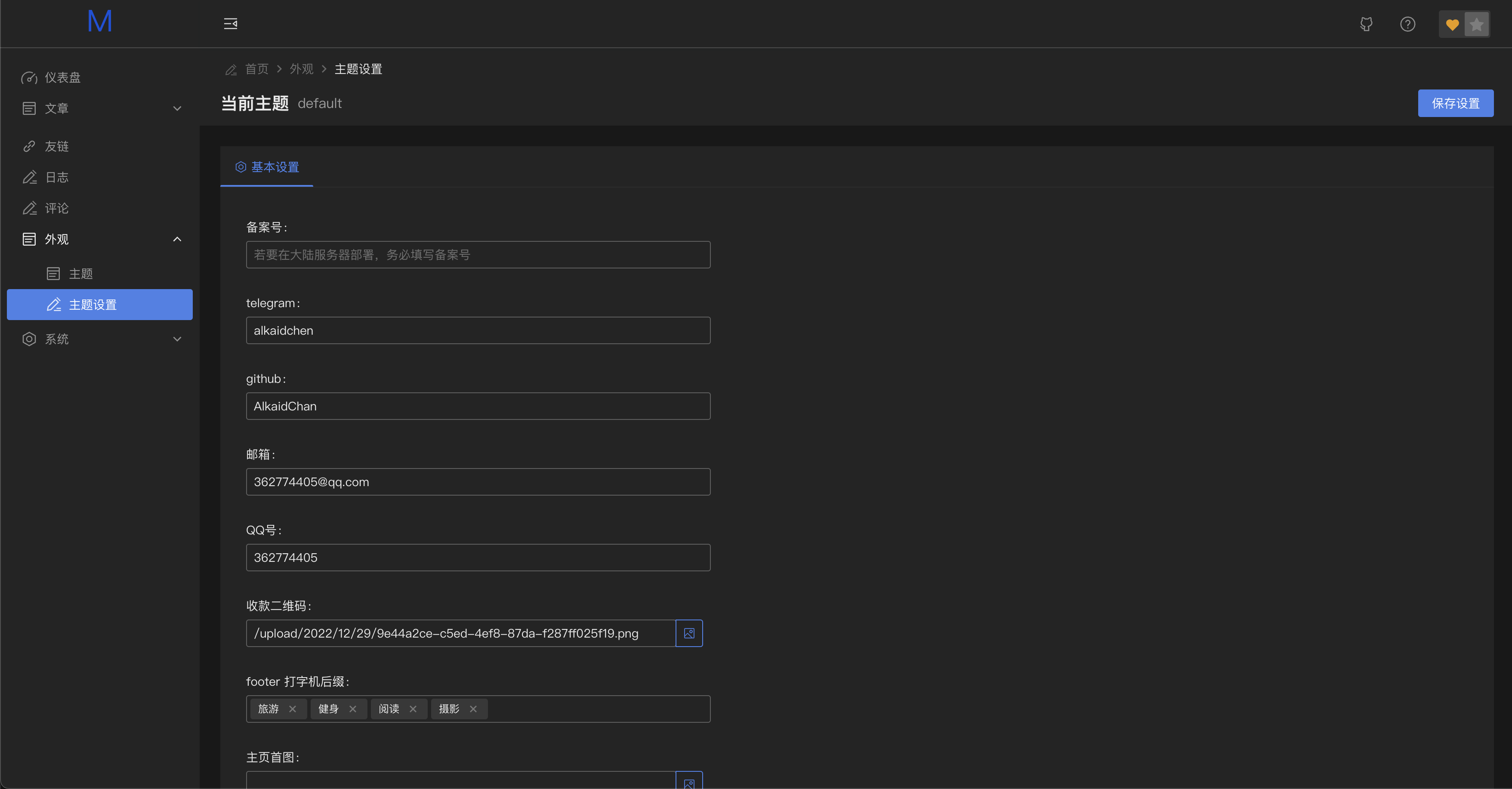This screenshot has width=1512, height=789.
Task: Switch theme using the star toggle
Action: tap(1476, 25)
